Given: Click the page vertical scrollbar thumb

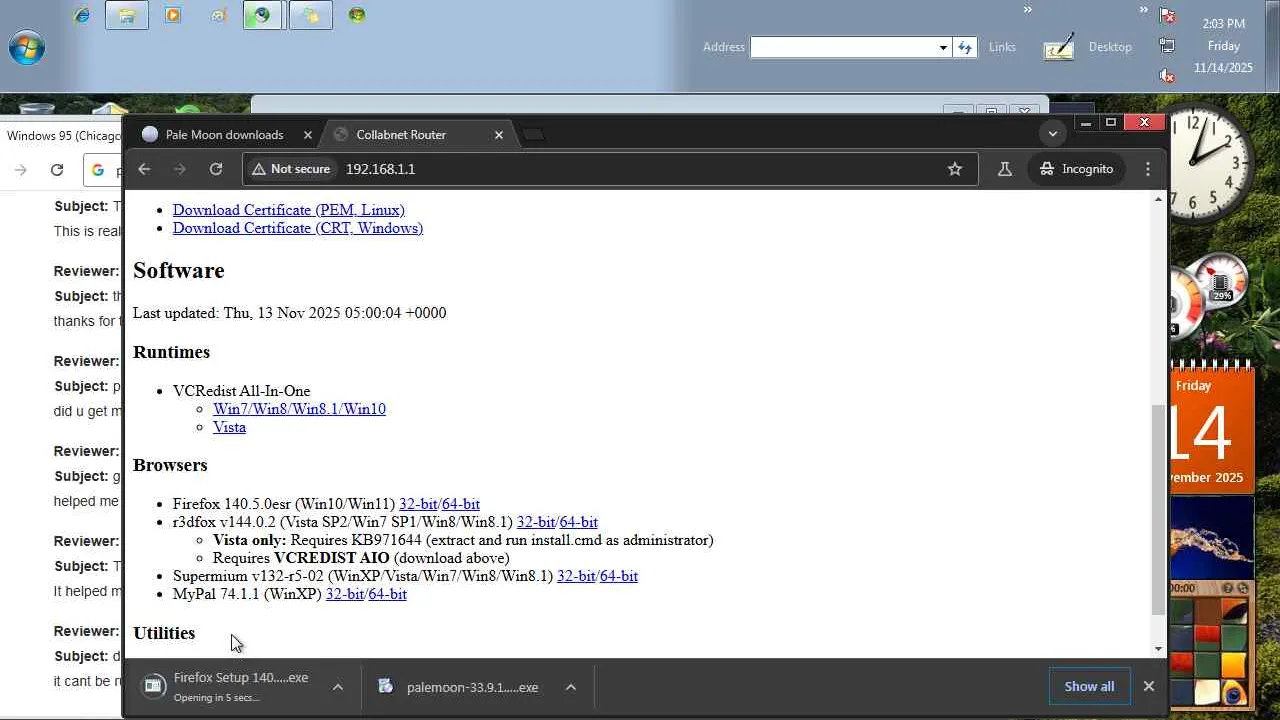Looking at the screenshot, I should click(x=1159, y=510).
